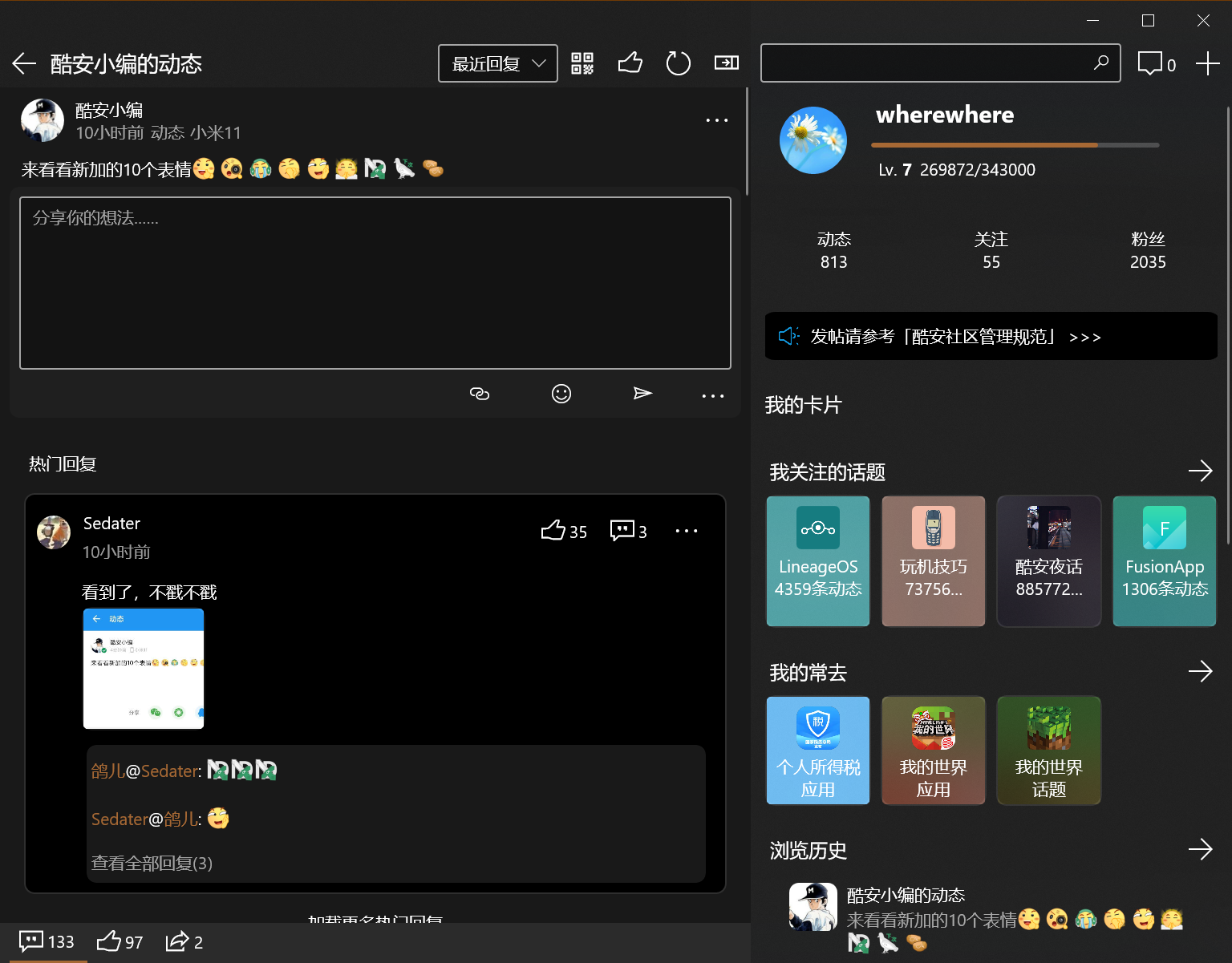Open the 酷安社区管理规范 announcement banner

991,336
